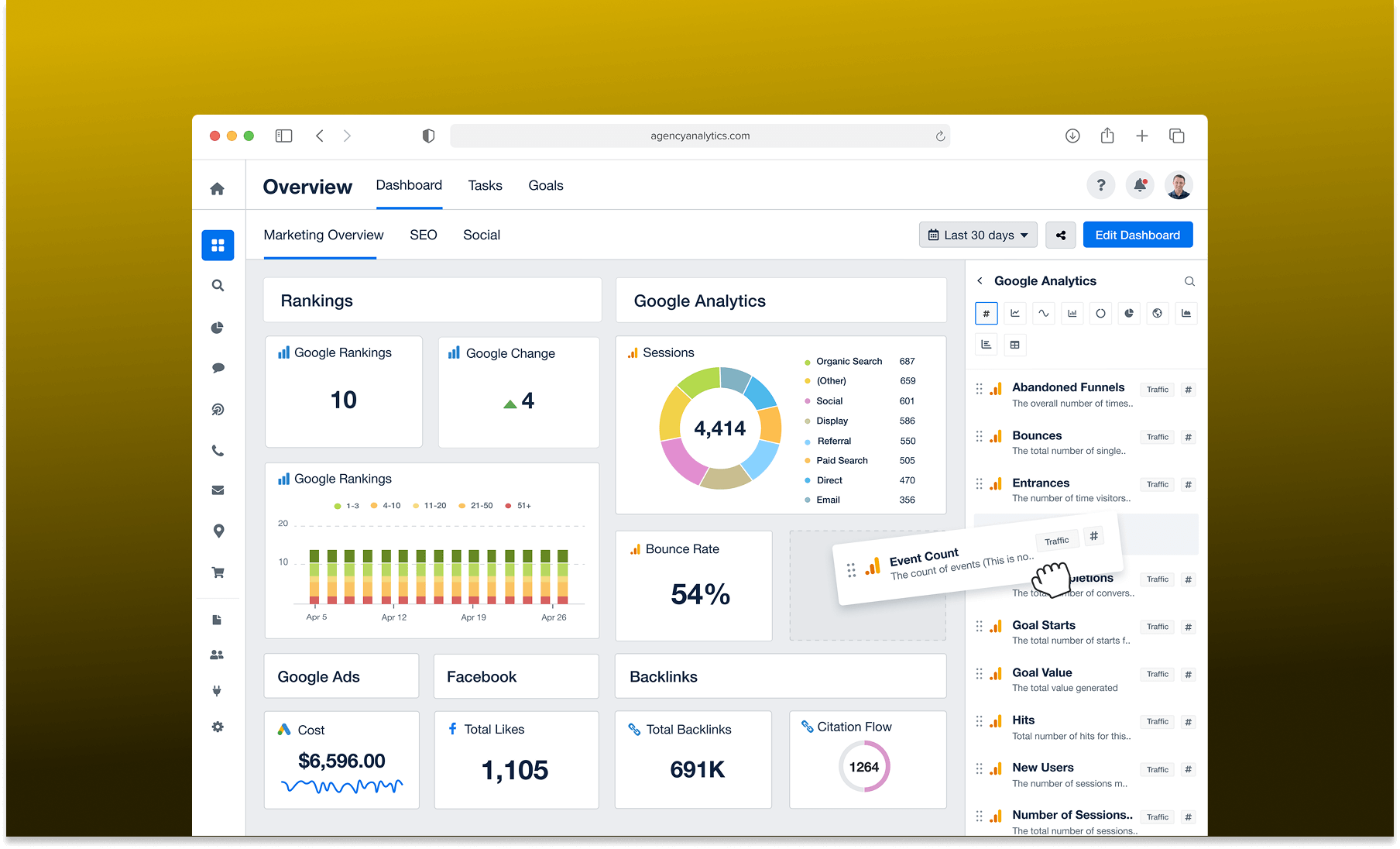This screenshot has width=1400, height=849.
Task: Search metrics in Google Analytics panel
Action: tap(1189, 281)
